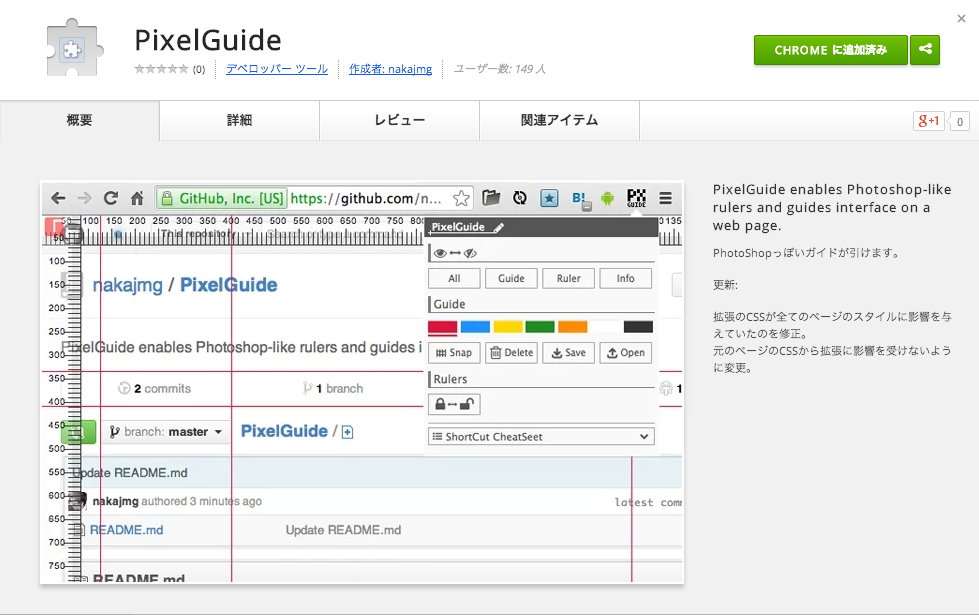Open the README.md file link
The image size is (979, 615).
coord(126,530)
